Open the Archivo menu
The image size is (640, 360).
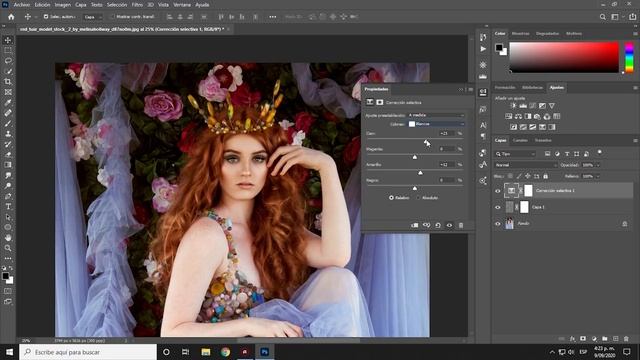click(x=22, y=5)
